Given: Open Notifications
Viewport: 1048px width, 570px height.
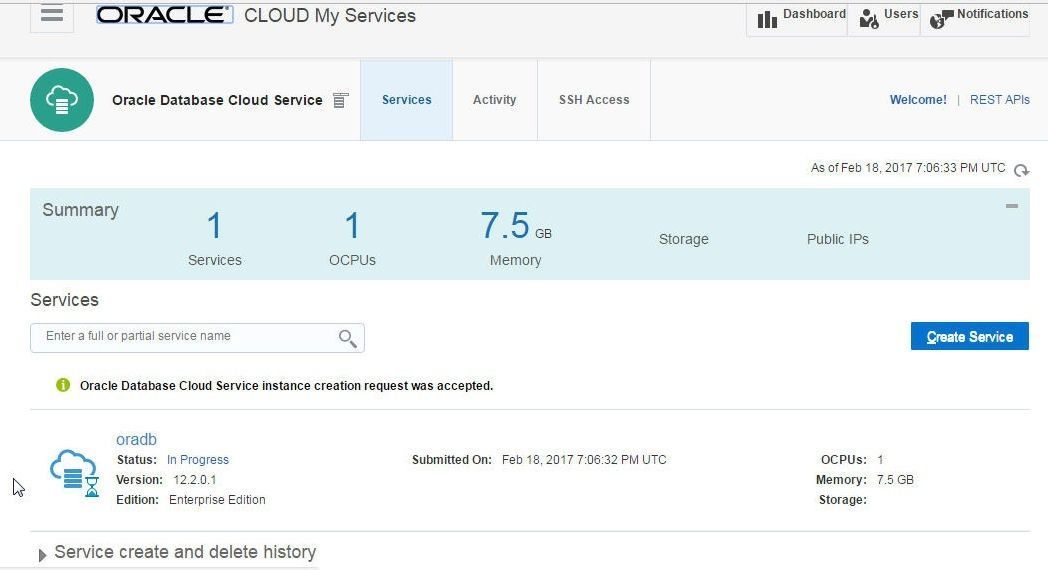Looking at the screenshot, I should click(975, 17).
